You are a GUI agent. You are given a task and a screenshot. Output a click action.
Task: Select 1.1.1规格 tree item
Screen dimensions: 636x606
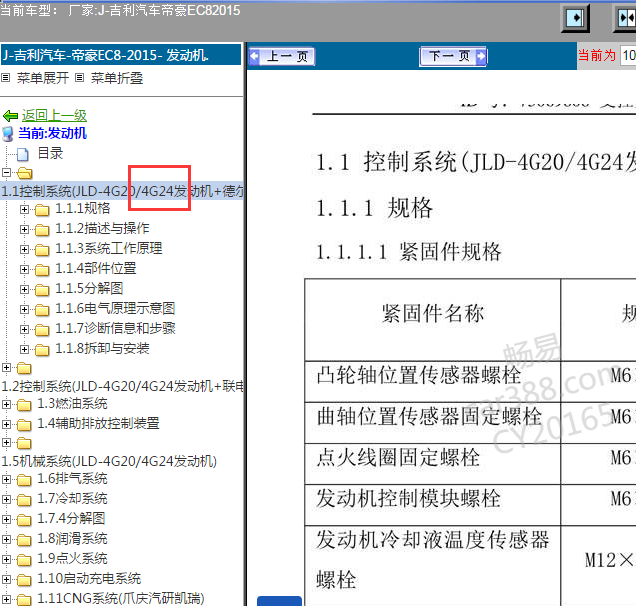click(x=83, y=208)
